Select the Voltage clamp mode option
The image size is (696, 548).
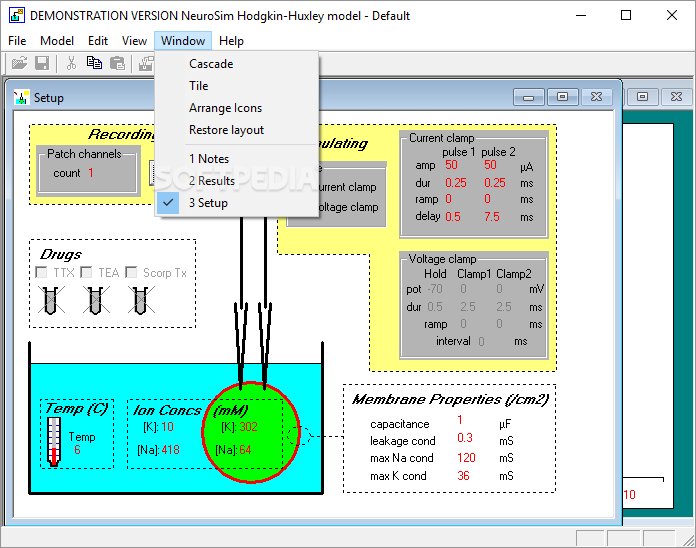[348, 207]
